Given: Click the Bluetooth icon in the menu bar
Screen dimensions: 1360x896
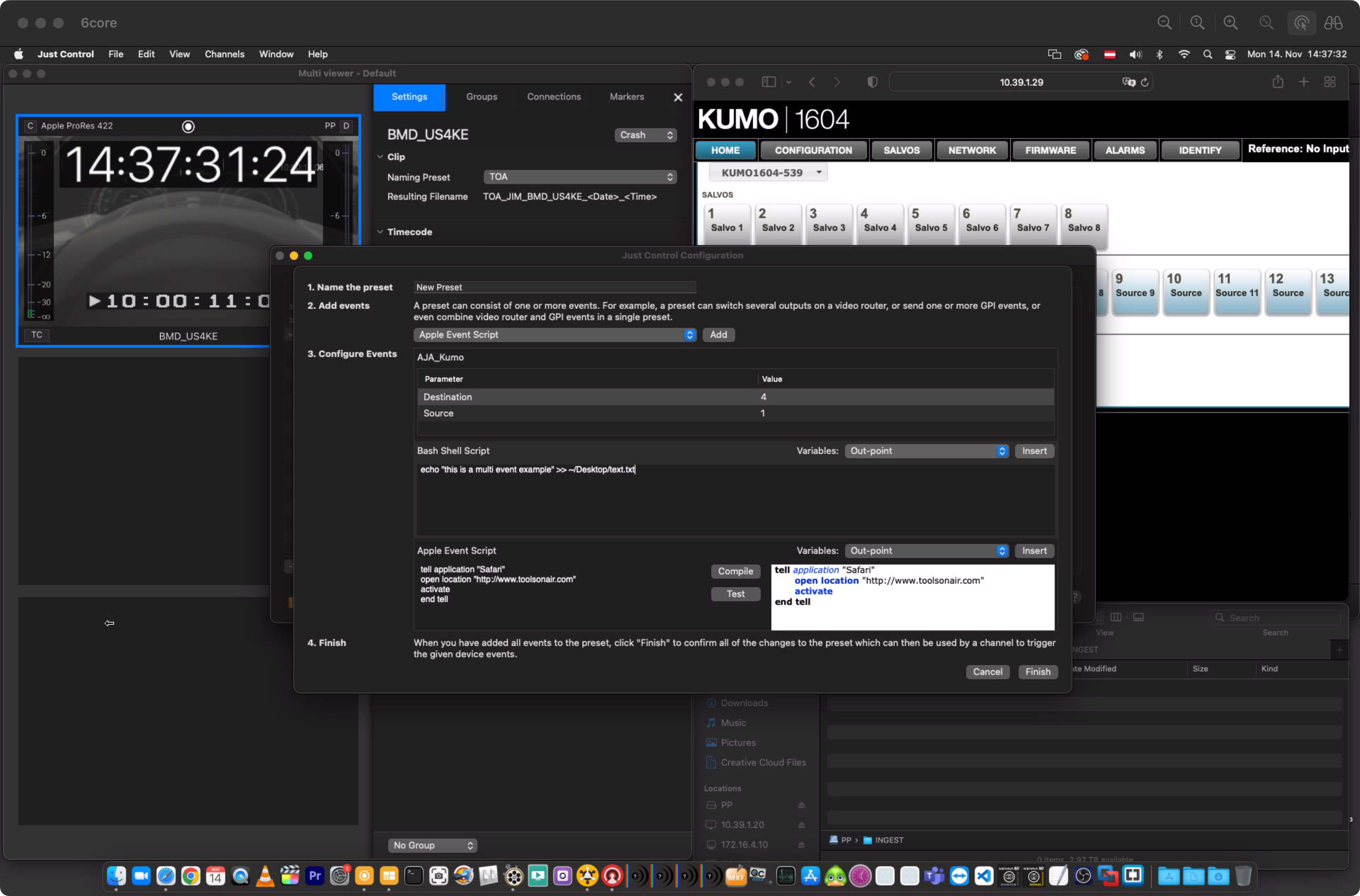Looking at the screenshot, I should (1159, 54).
